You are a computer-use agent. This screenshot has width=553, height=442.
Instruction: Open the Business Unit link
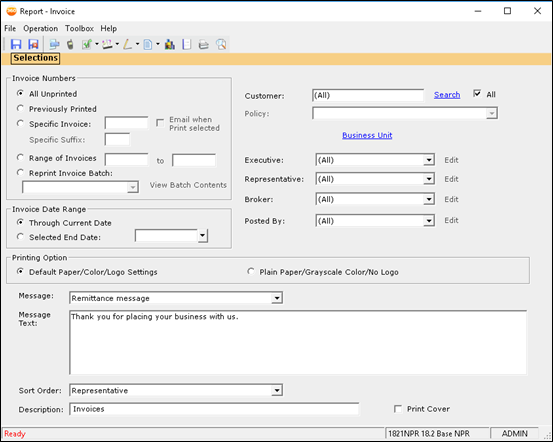click(x=367, y=135)
